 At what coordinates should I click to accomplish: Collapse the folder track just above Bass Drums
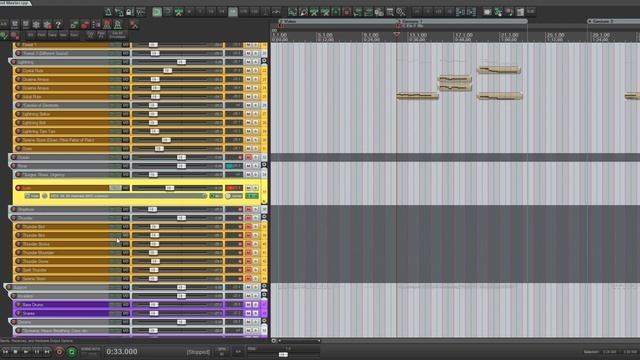pos(264,295)
